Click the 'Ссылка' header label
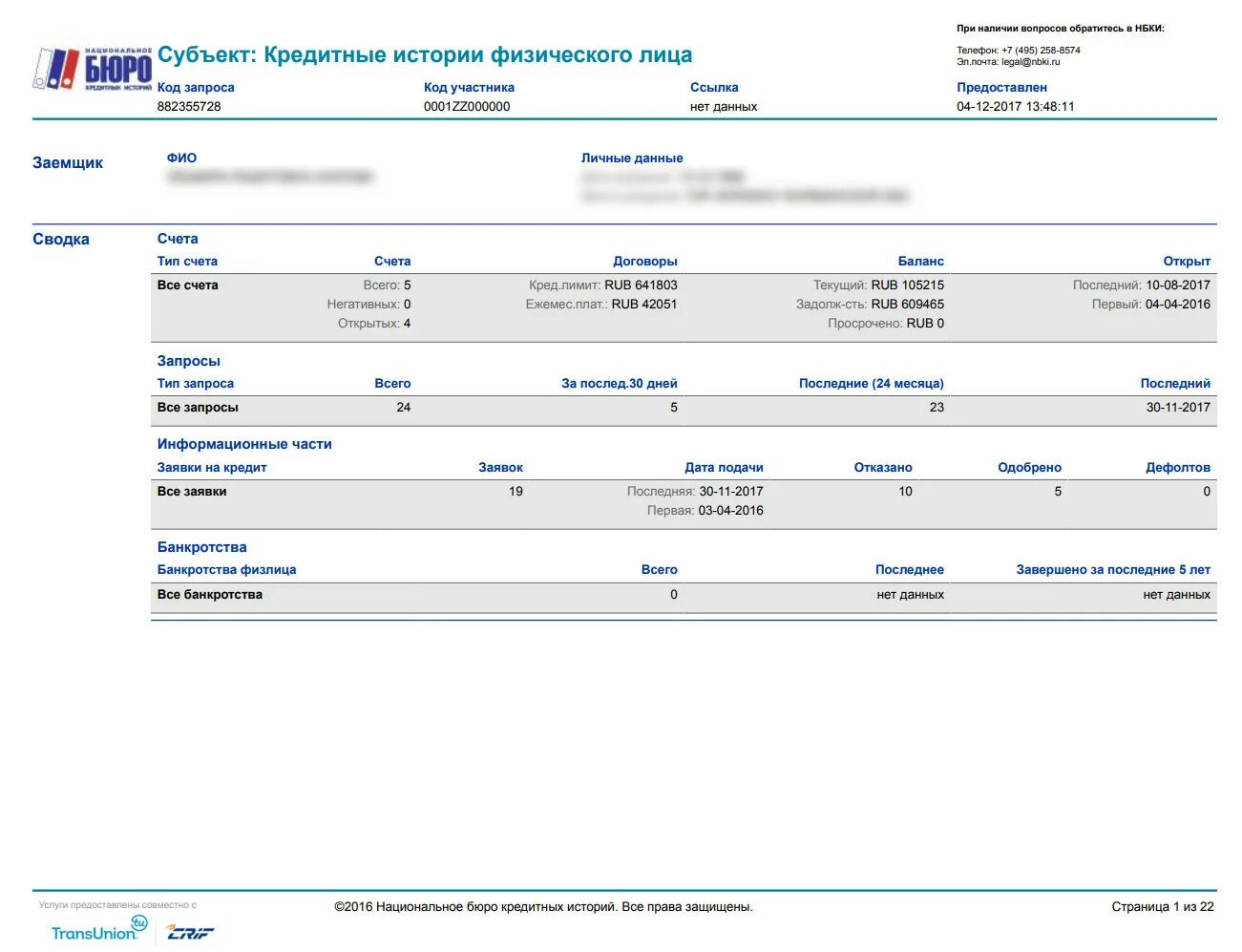Image resolution: width=1242 pixels, height=952 pixels. click(714, 87)
